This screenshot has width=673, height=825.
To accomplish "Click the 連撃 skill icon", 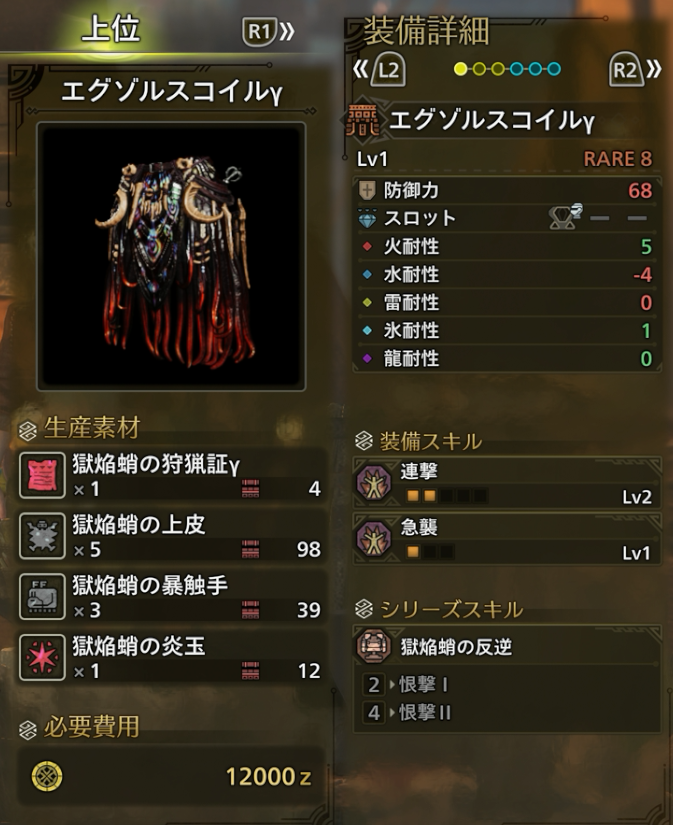I will (374, 482).
